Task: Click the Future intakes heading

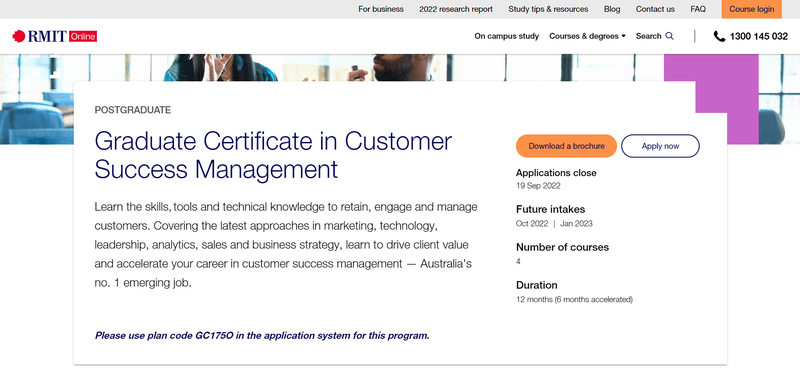Action: pos(551,210)
